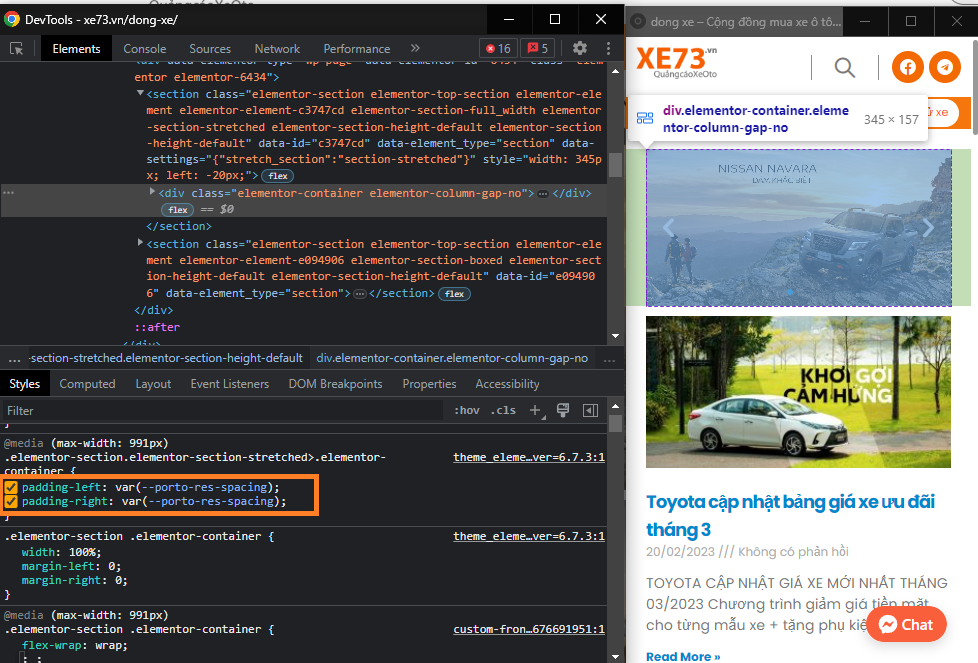The image size is (978, 663).
Task: Expand collapsed ellipsis in e094906 section
Action: [360, 294]
